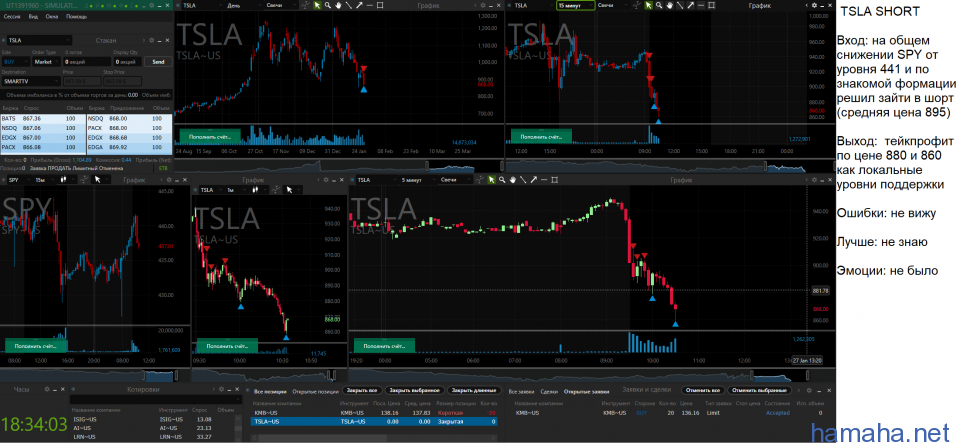Click the BATS 867.36 bid row in the order book

pyautogui.click(x=42, y=118)
